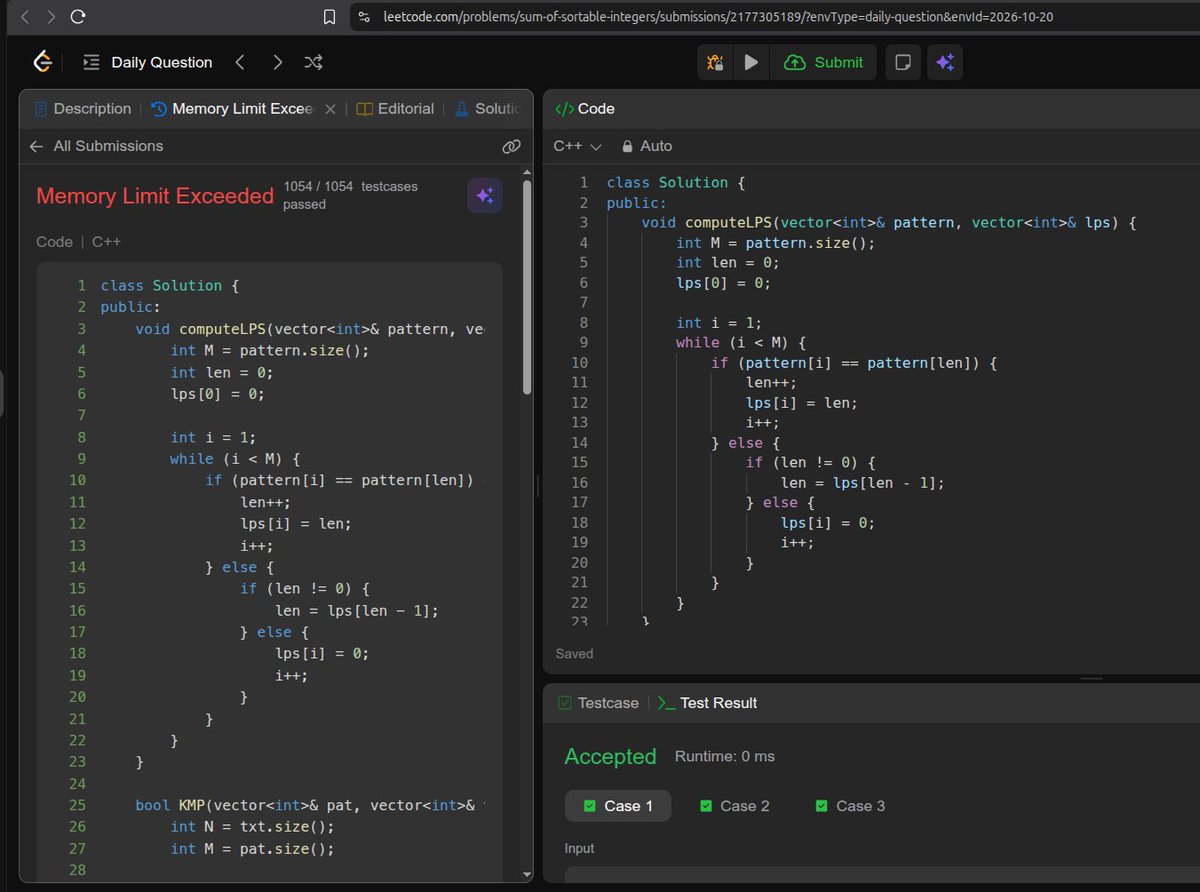Click the sparkle analyze button beside Memory Limit Exceeded
This screenshot has height=892, width=1200.
tap(485, 196)
